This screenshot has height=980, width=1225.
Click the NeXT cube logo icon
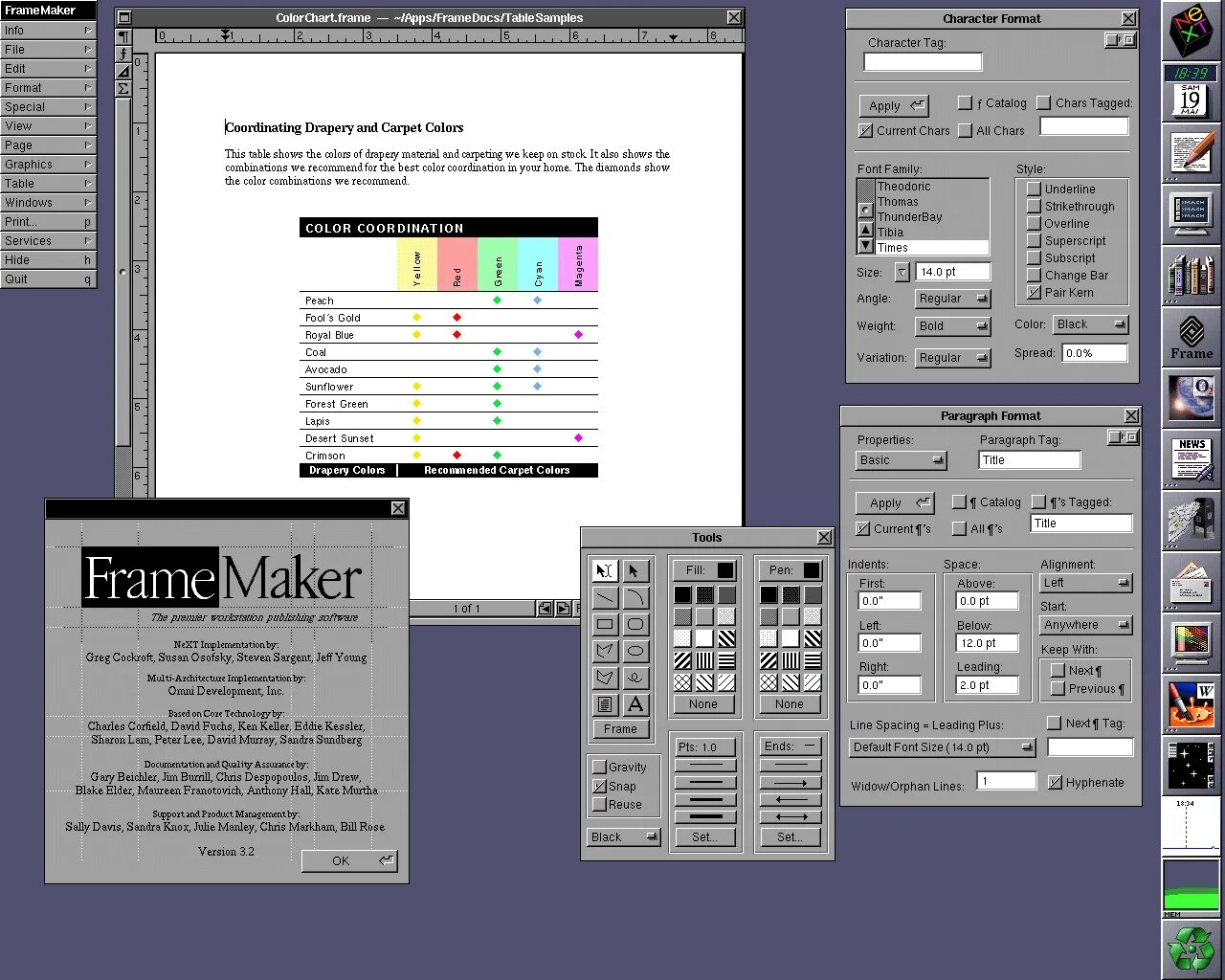pyautogui.click(x=1192, y=30)
